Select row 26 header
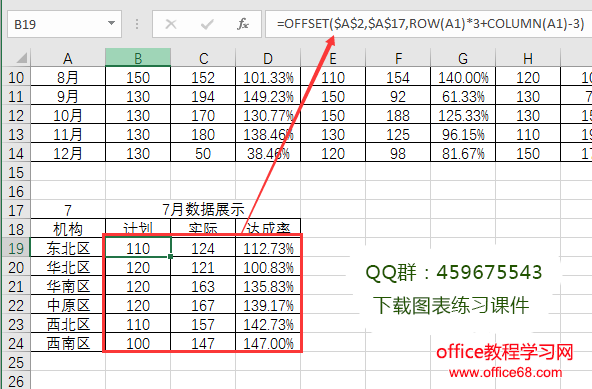592x389 pixels. pos(16,381)
